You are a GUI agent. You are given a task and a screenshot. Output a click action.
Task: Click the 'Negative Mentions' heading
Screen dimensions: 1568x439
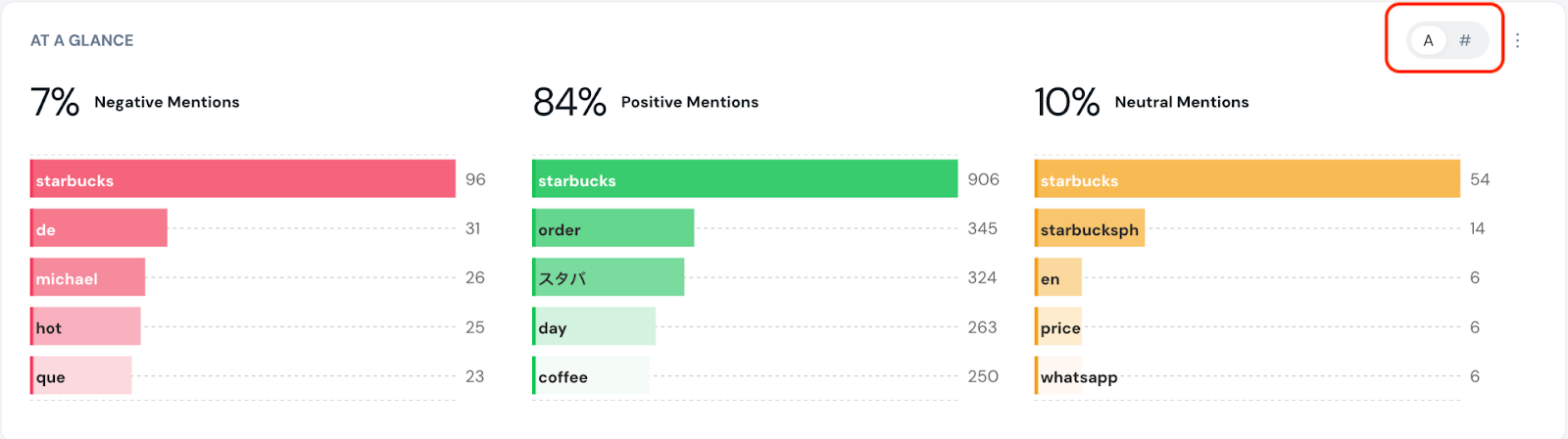(167, 102)
